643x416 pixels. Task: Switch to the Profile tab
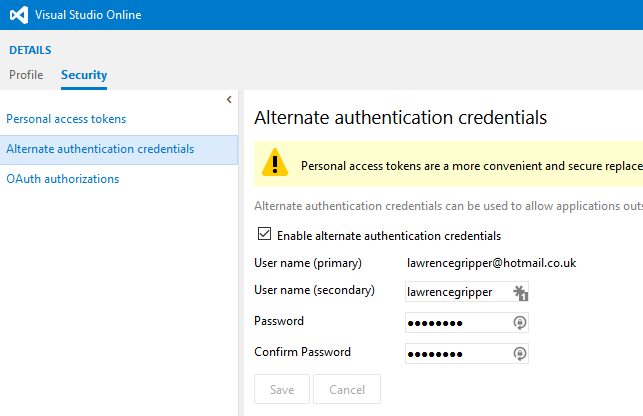point(26,74)
